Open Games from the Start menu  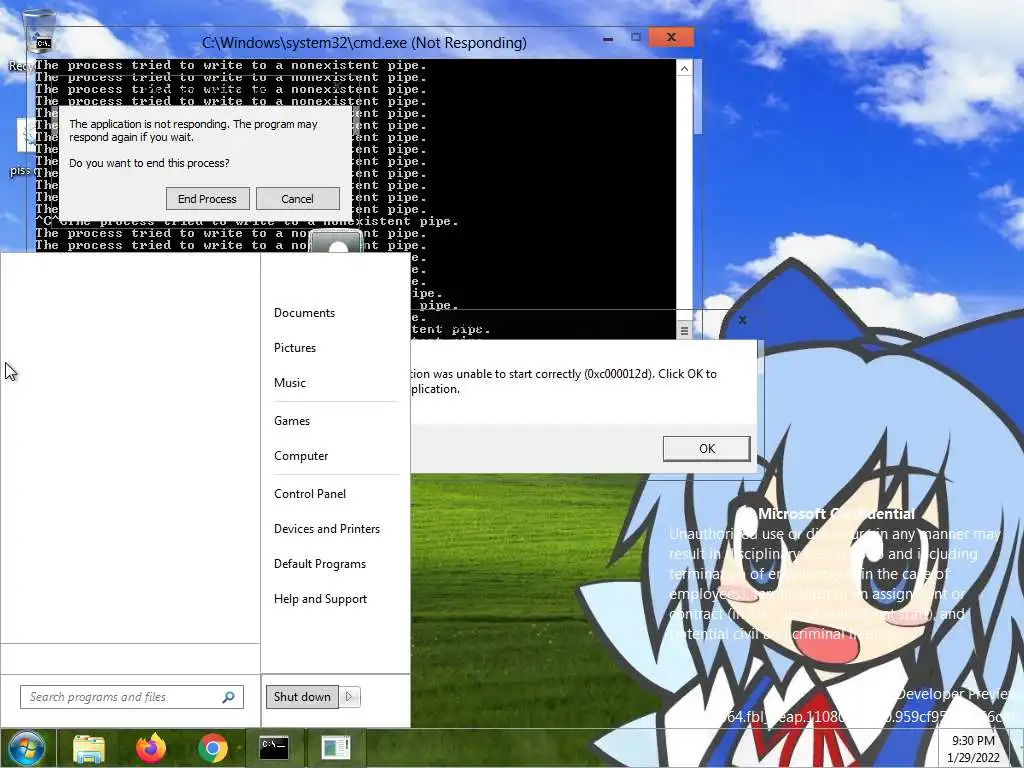292,421
